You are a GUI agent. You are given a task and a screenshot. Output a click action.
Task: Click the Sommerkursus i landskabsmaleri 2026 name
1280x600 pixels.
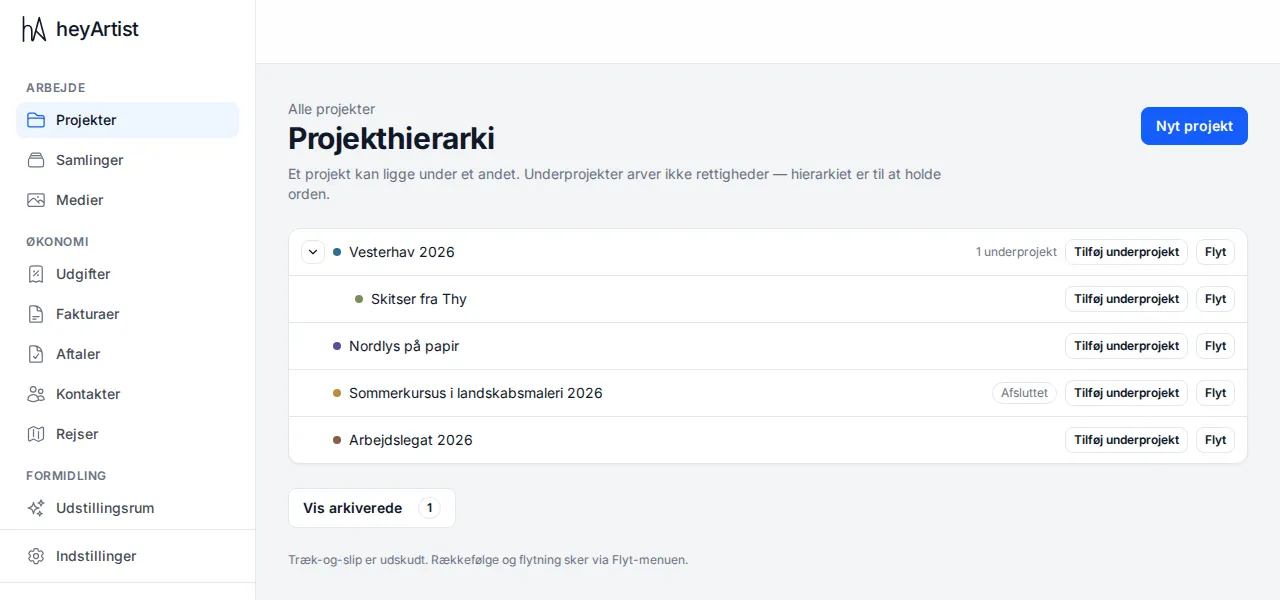point(476,393)
